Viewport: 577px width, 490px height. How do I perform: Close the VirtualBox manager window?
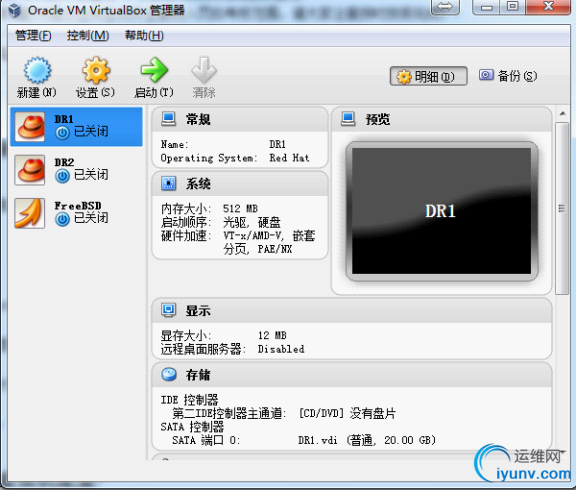pos(548,7)
